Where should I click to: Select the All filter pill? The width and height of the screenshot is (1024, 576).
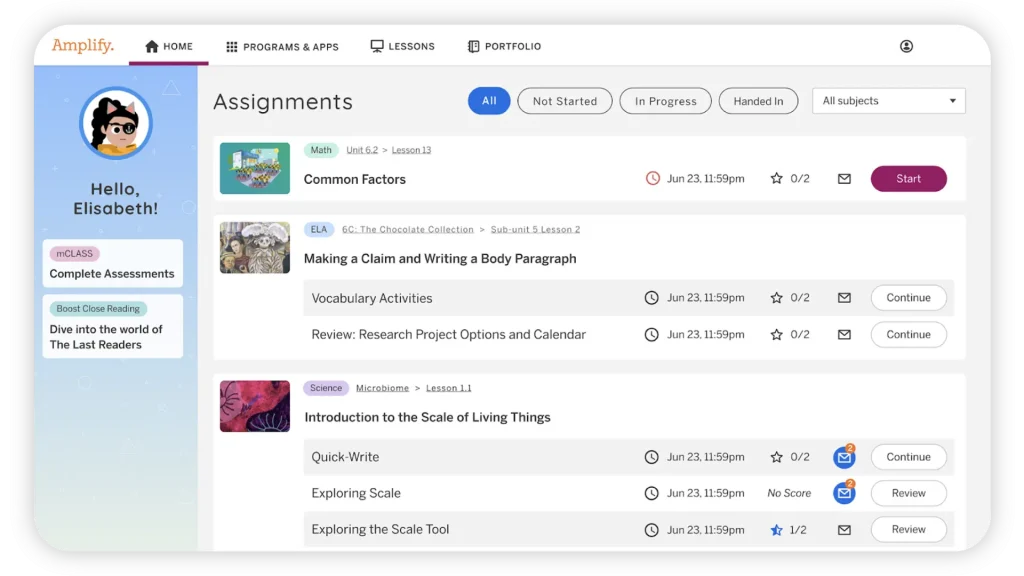point(488,101)
